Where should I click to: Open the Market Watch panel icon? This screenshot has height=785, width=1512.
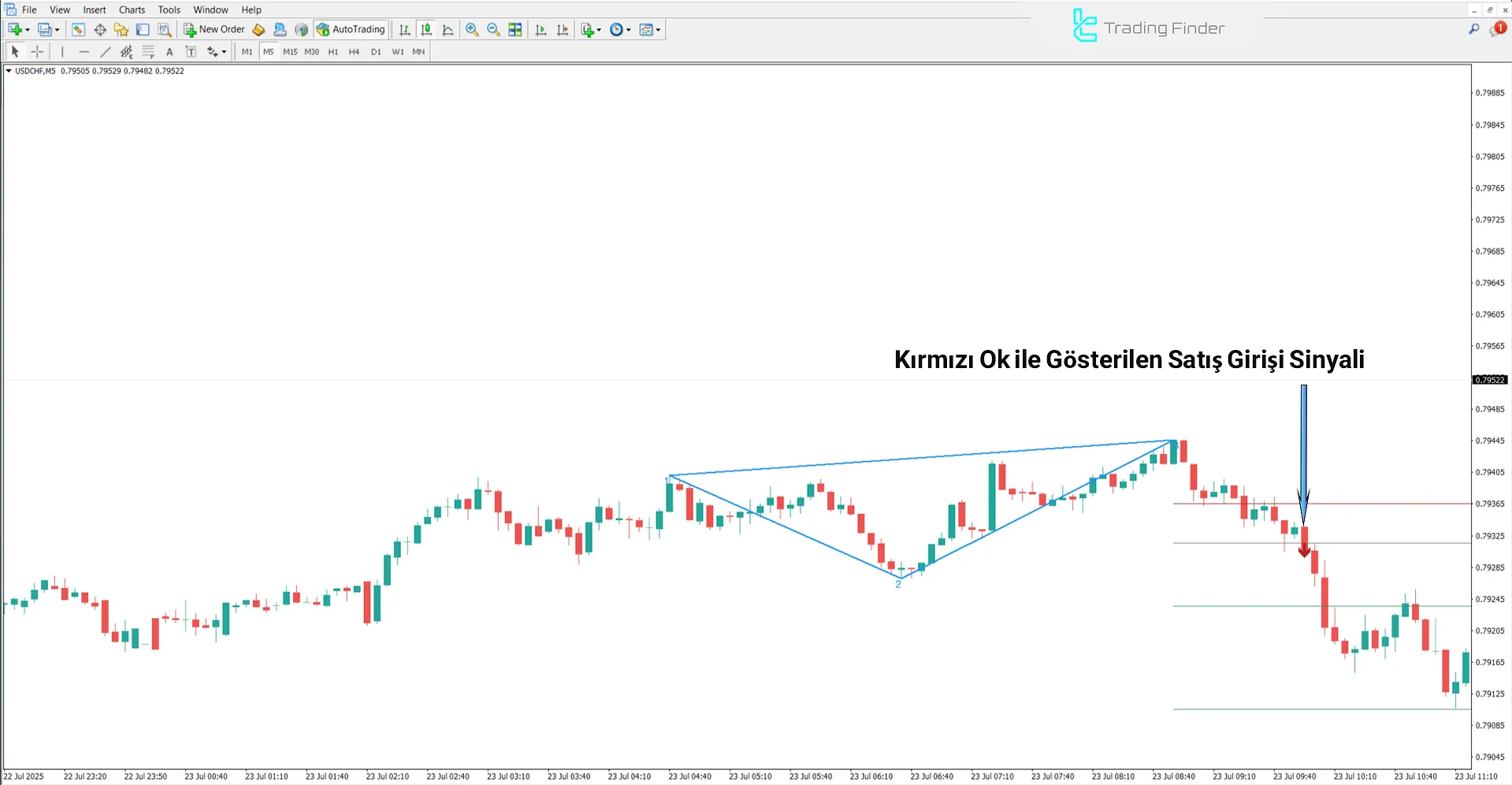(78, 29)
